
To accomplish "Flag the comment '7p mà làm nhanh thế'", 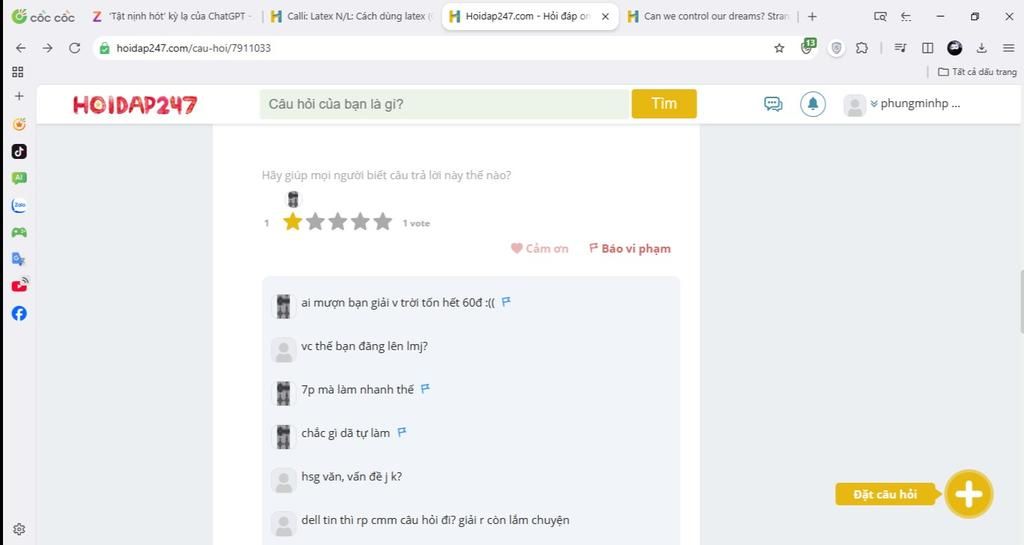I will click(x=425, y=389).
